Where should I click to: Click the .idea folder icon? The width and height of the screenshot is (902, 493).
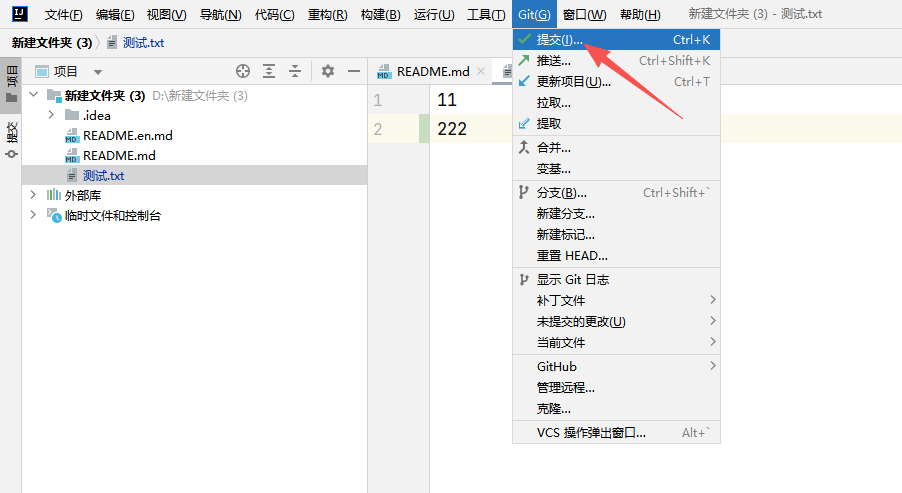tap(72, 115)
